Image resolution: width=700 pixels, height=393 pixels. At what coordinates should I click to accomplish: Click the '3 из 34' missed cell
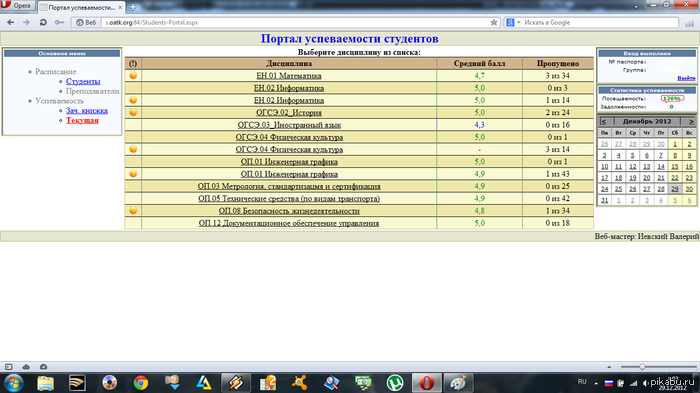(558, 76)
